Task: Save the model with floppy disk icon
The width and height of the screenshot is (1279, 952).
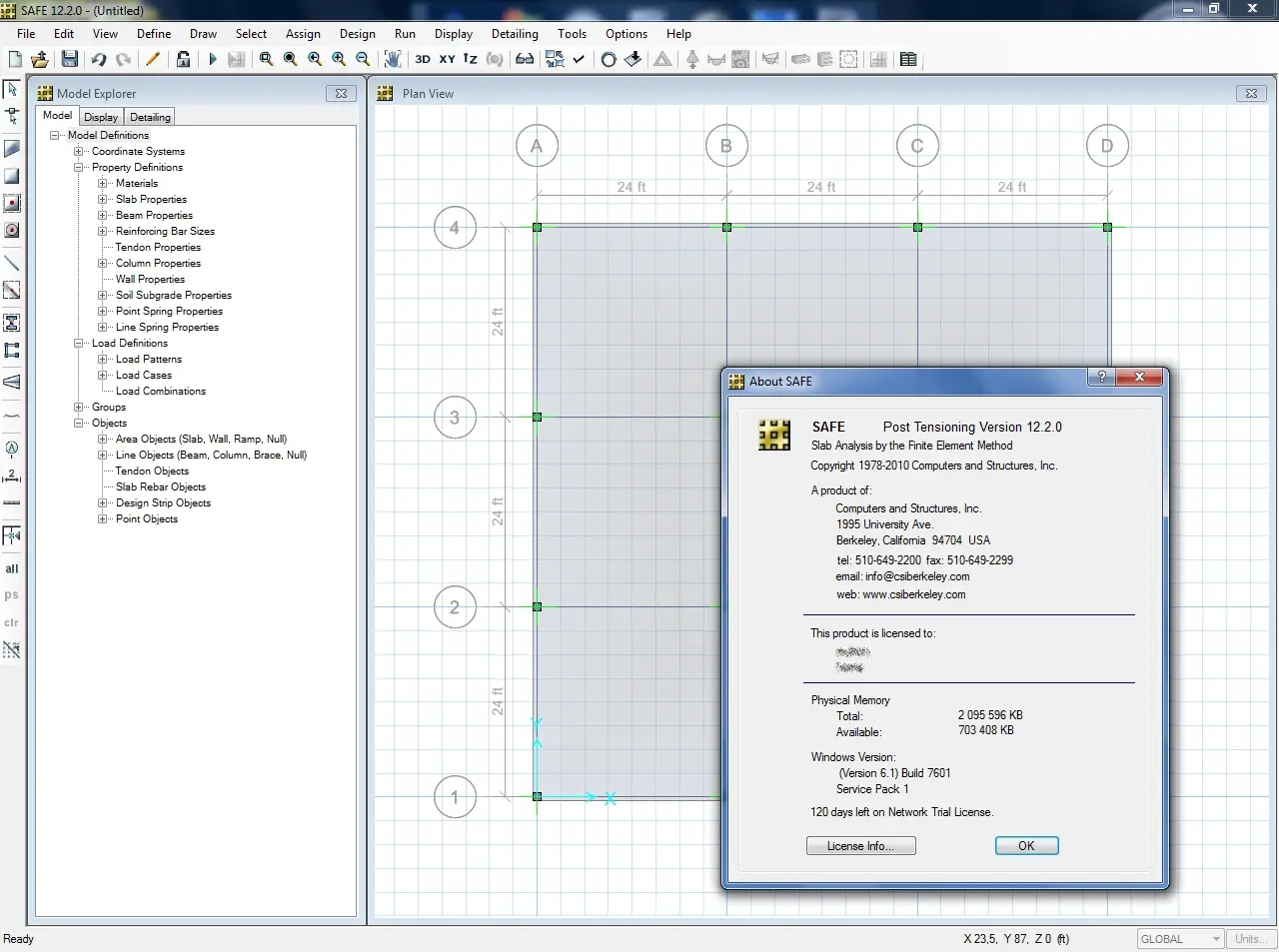Action: click(69, 59)
